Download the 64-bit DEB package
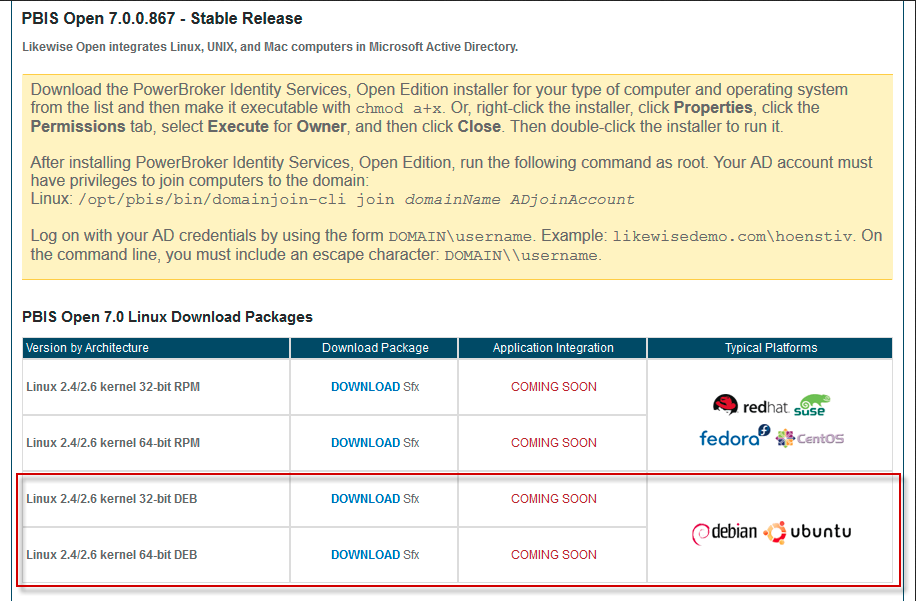916x601 pixels. (x=365, y=555)
